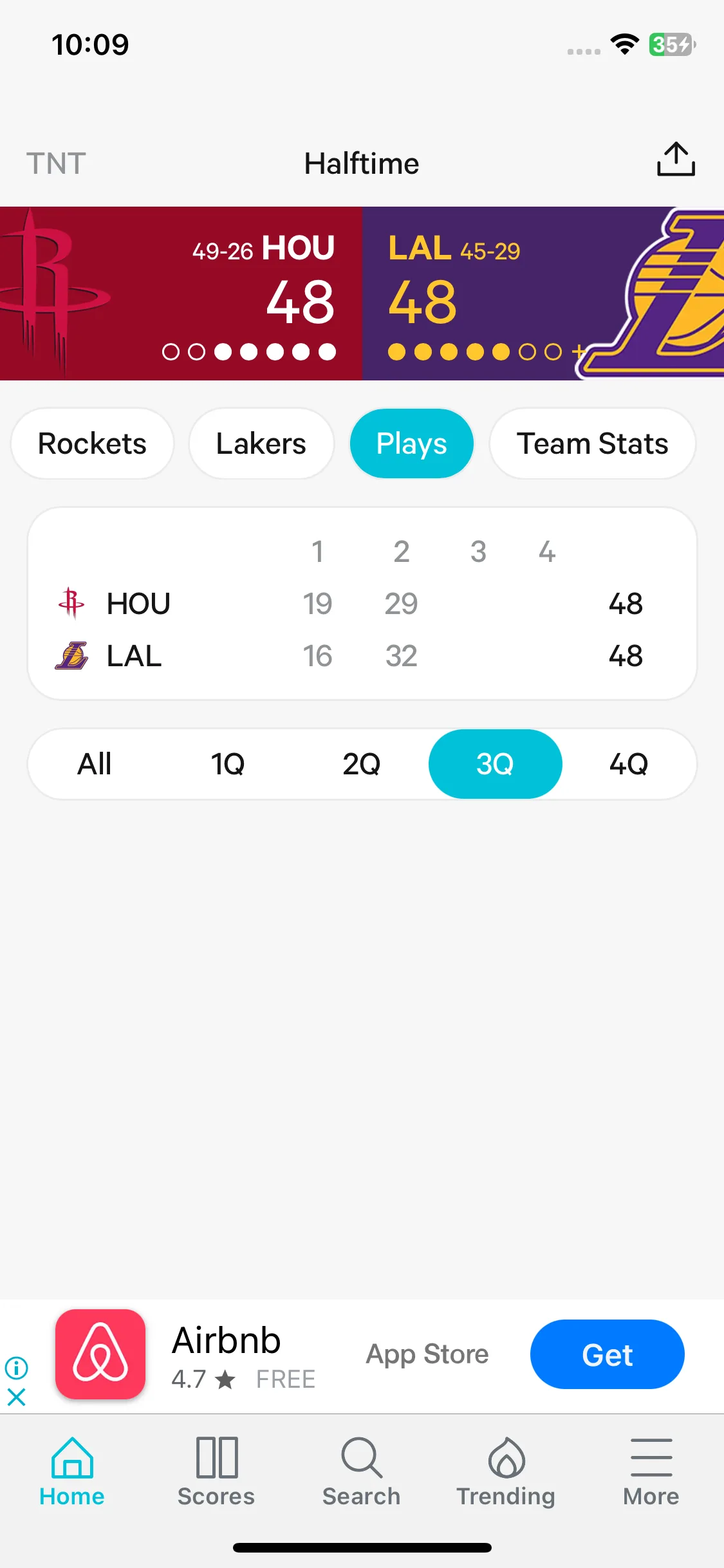Image resolution: width=724 pixels, height=1568 pixels.
Task: Filter plays by All quarters
Action: pos(95,764)
